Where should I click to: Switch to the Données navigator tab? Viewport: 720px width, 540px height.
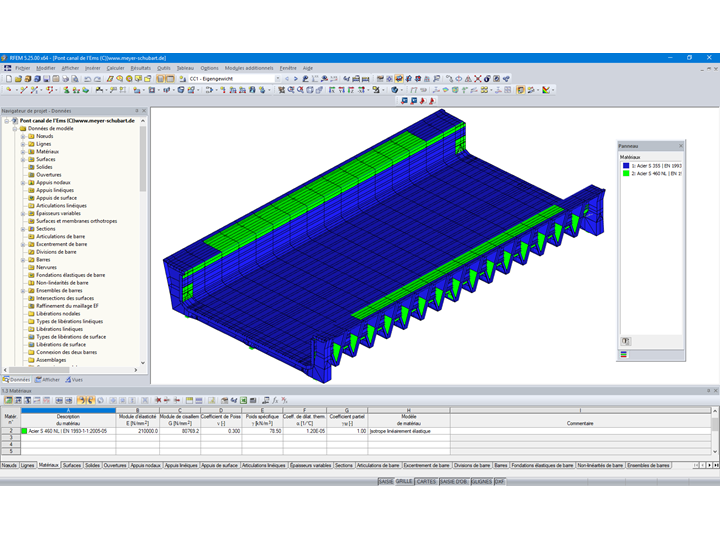point(17,380)
